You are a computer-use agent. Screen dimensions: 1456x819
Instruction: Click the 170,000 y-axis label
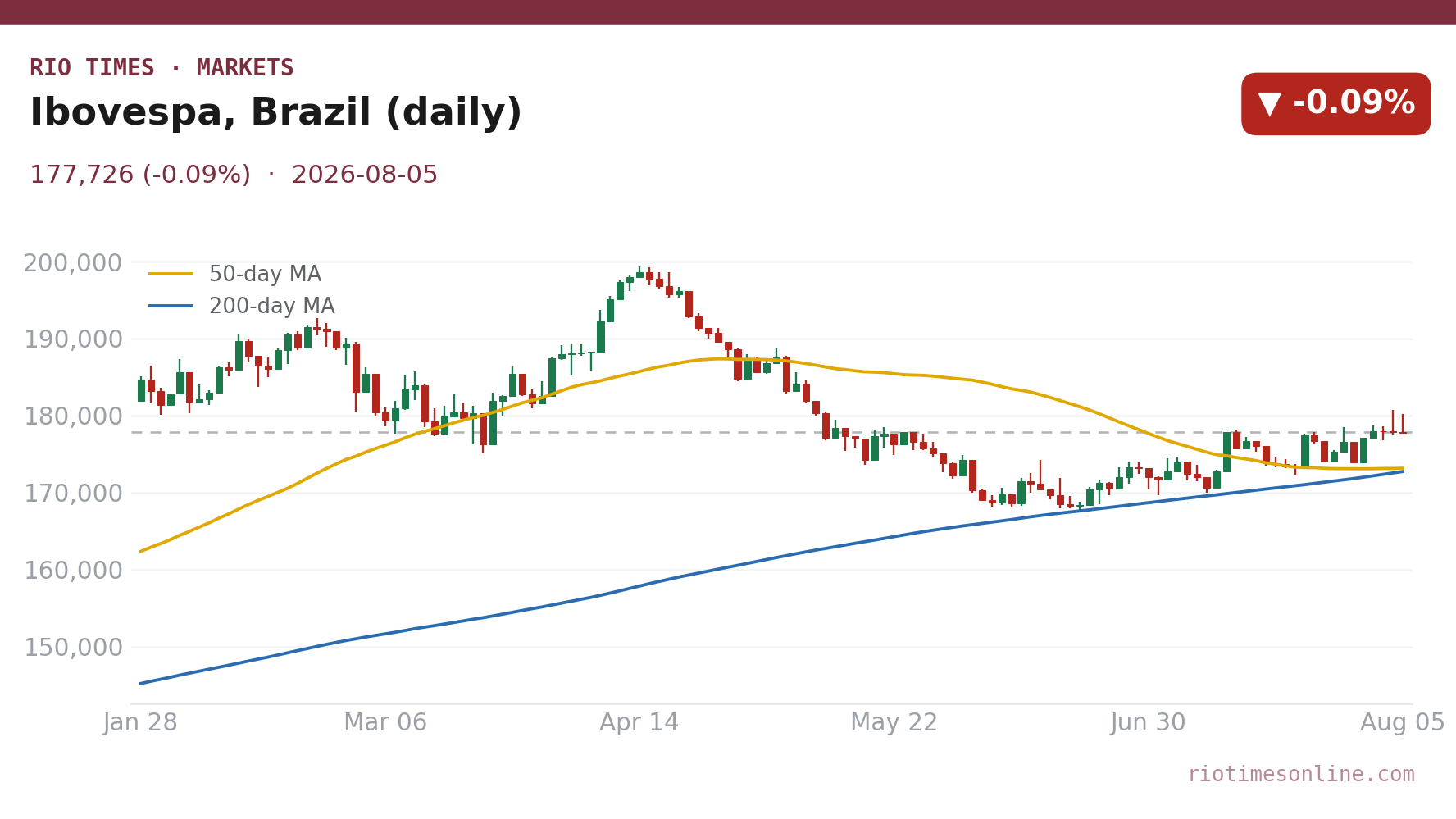pyautogui.click(x=73, y=494)
